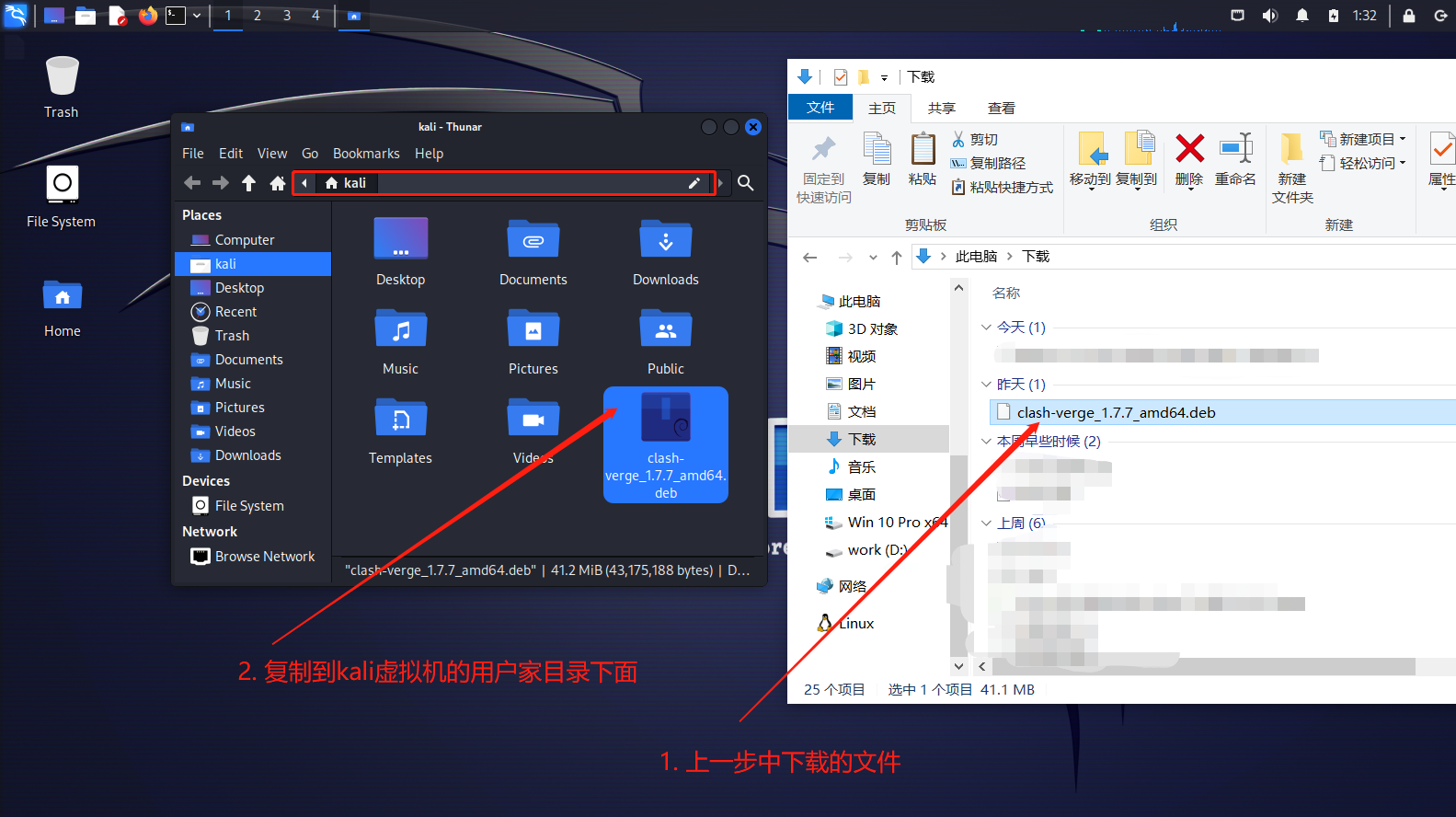The height and width of the screenshot is (817, 1456).
Task: Go back in Thunar toolbar
Action: pyautogui.click(x=192, y=183)
